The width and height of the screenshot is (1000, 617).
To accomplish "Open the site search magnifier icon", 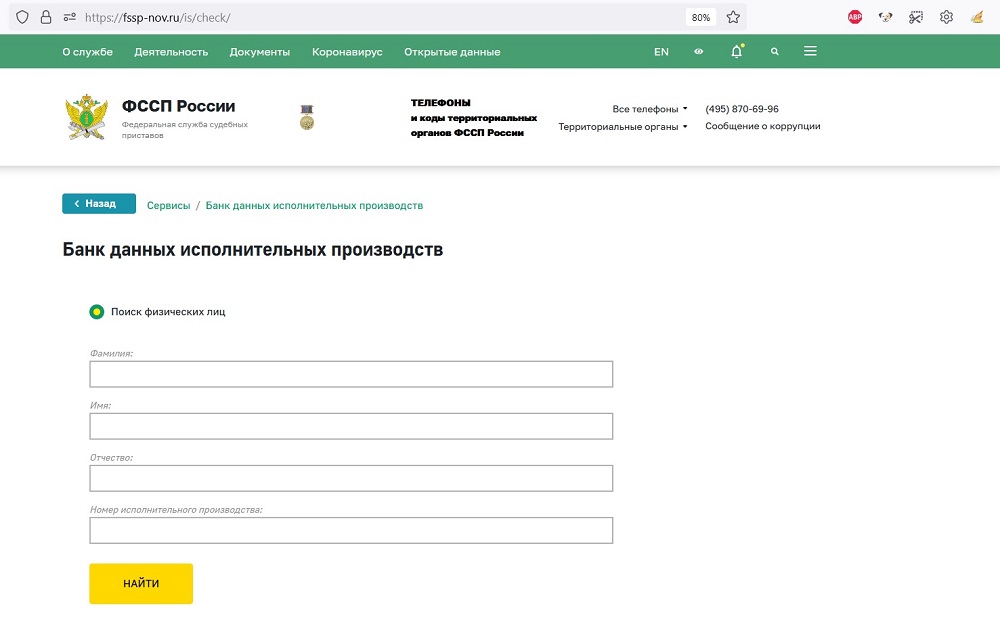I will pos(774,52).
